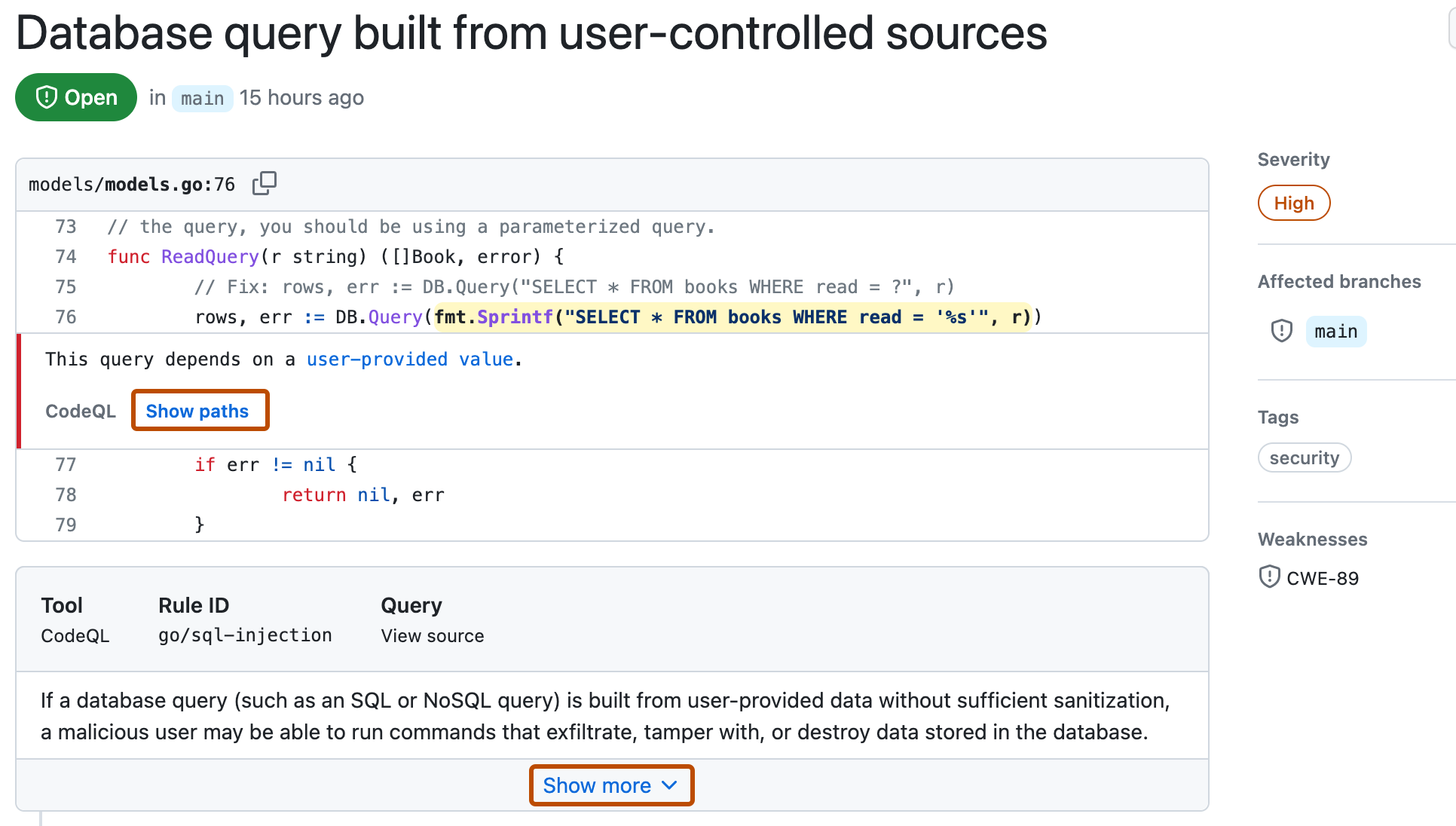Screen dimensions: 1456x826
Task: Click the View source query link
Action: 432,635
